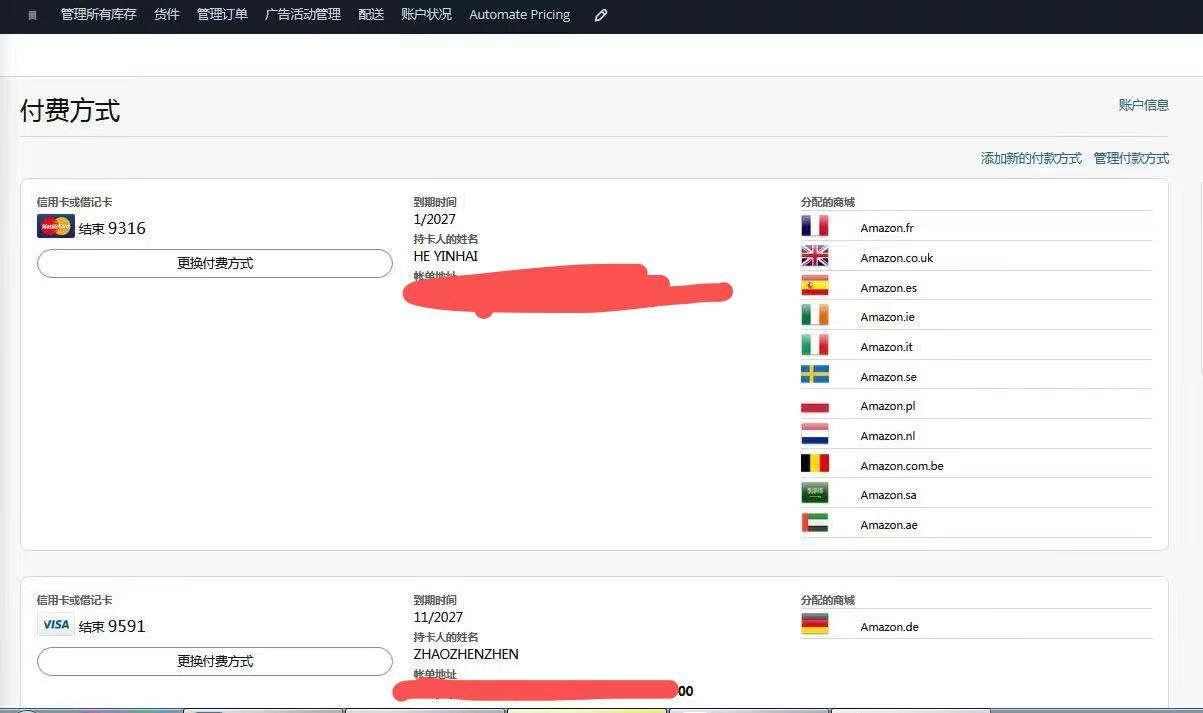Click cardholder name HE YINHAI
Image resolution: width=1203 pixels, height=713 pixels.
[x=446, y=256]
